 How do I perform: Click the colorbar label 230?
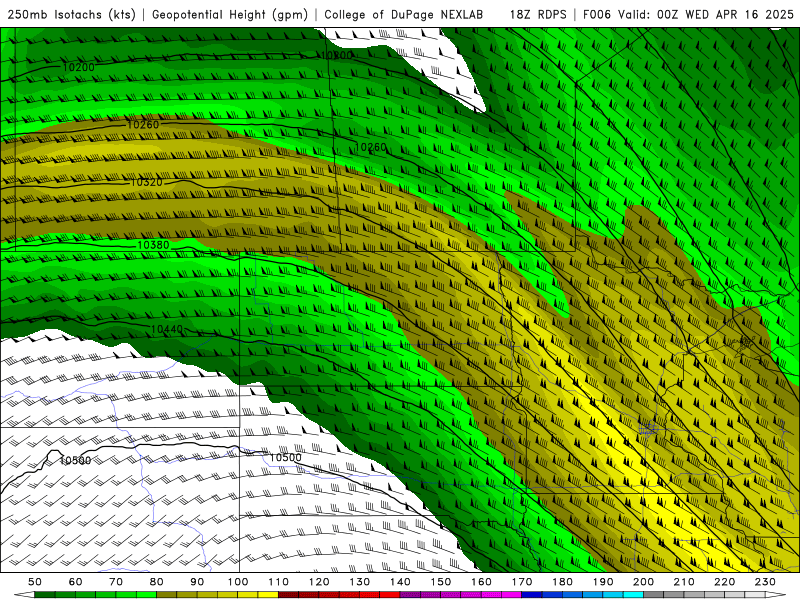click(766, 582)
